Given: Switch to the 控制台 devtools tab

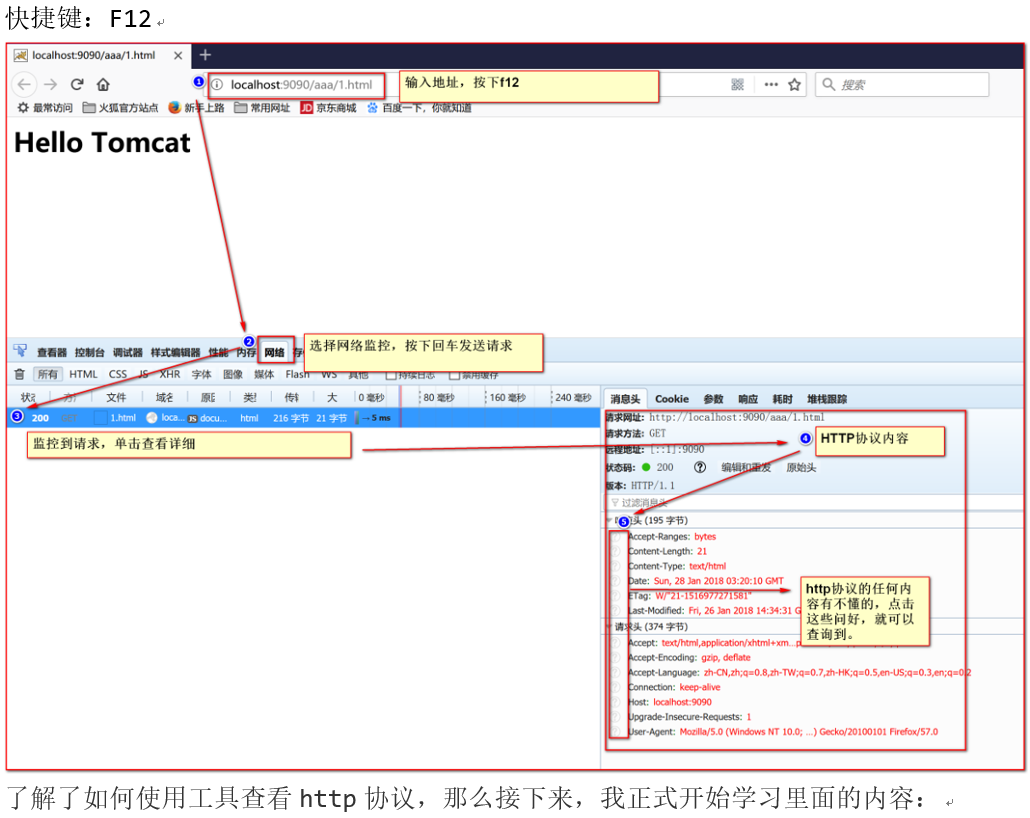Looking at the screenshot, I should pos(89,352).
